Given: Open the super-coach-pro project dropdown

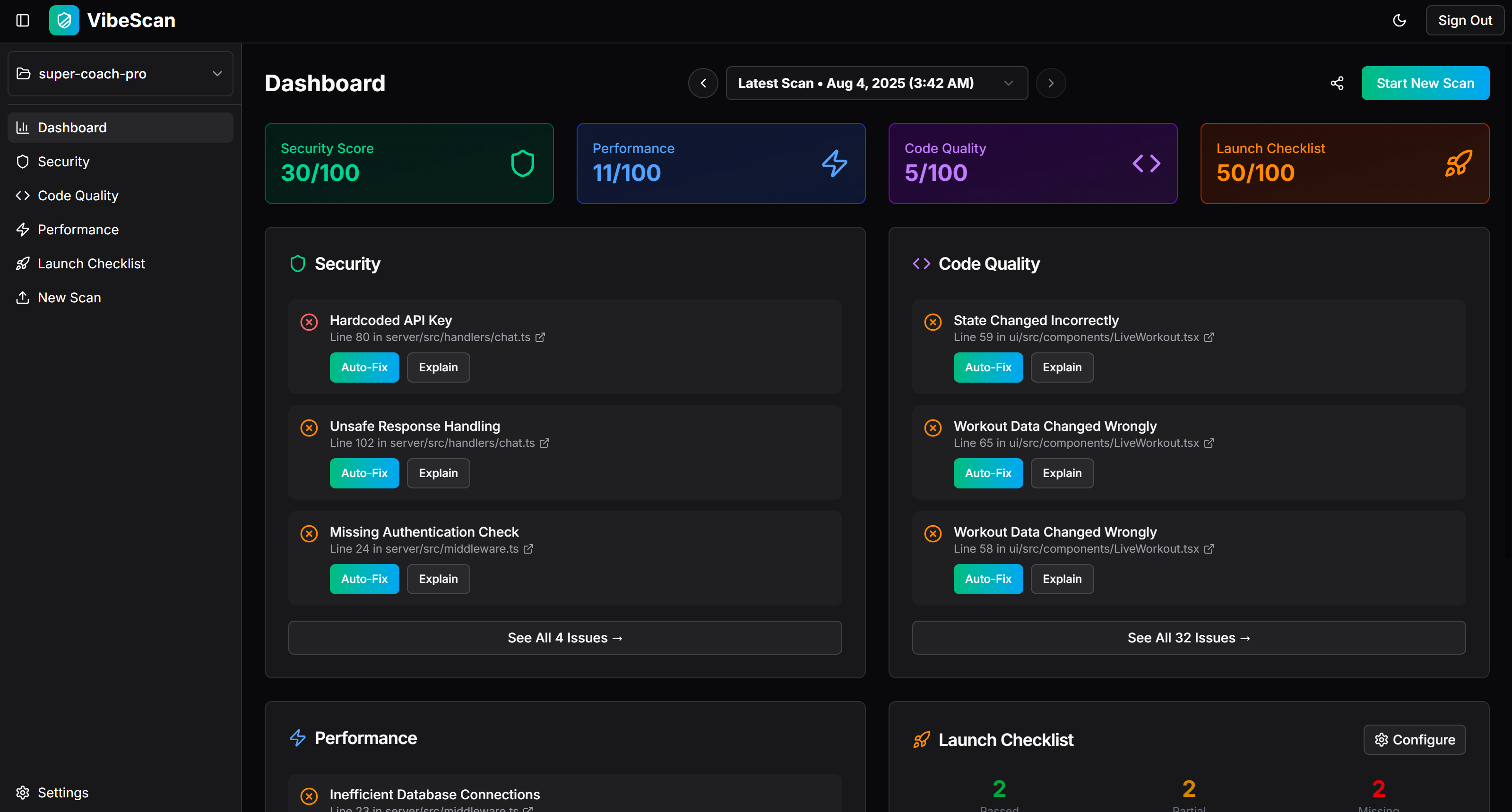Looking at the screenshot, I should (x=121, y=74).
